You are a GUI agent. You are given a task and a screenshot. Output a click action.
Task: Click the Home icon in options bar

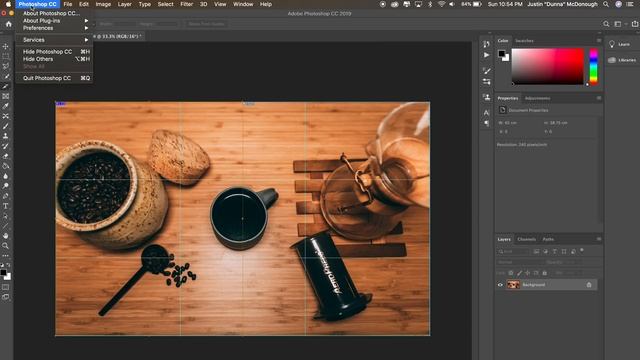pyautogui.click(x=9, y=24)
